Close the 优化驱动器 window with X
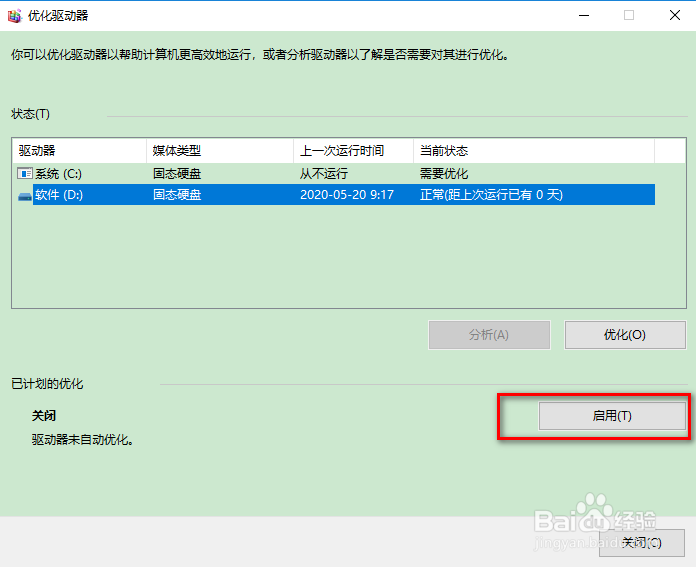 pyautogui.click(x=675, y=16)
